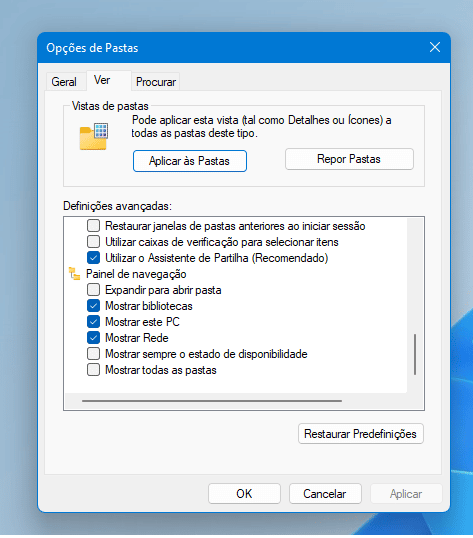The height and width of the screenshot is (538, 473).
Task: Enable Mostrar todas as pastas
Action: click(93, 370)
